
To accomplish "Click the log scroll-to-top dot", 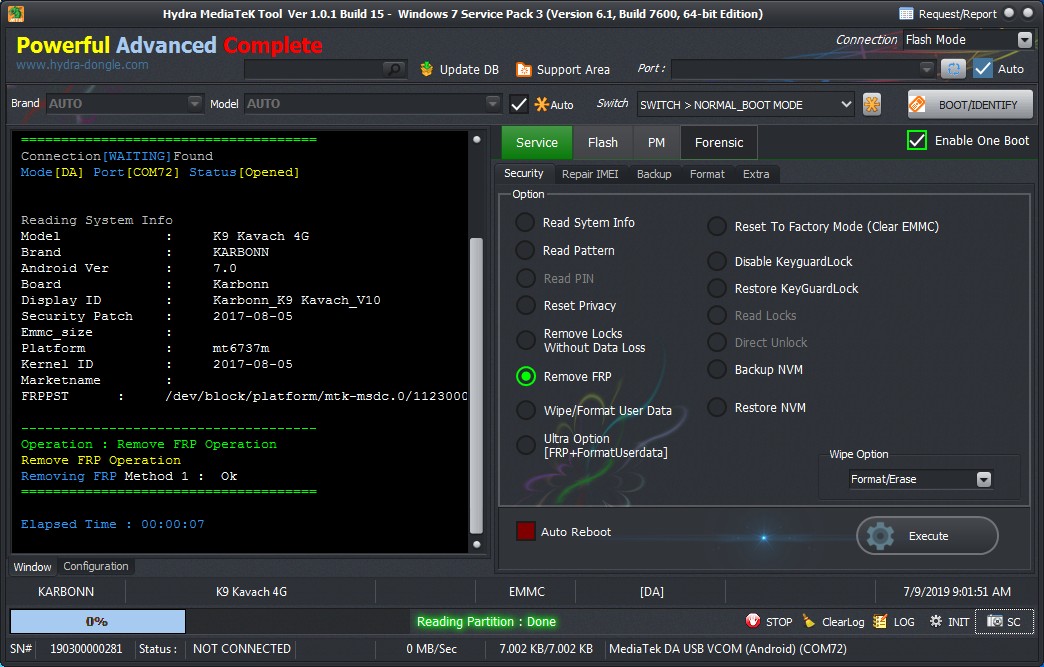I will click(x=477, y=140).
